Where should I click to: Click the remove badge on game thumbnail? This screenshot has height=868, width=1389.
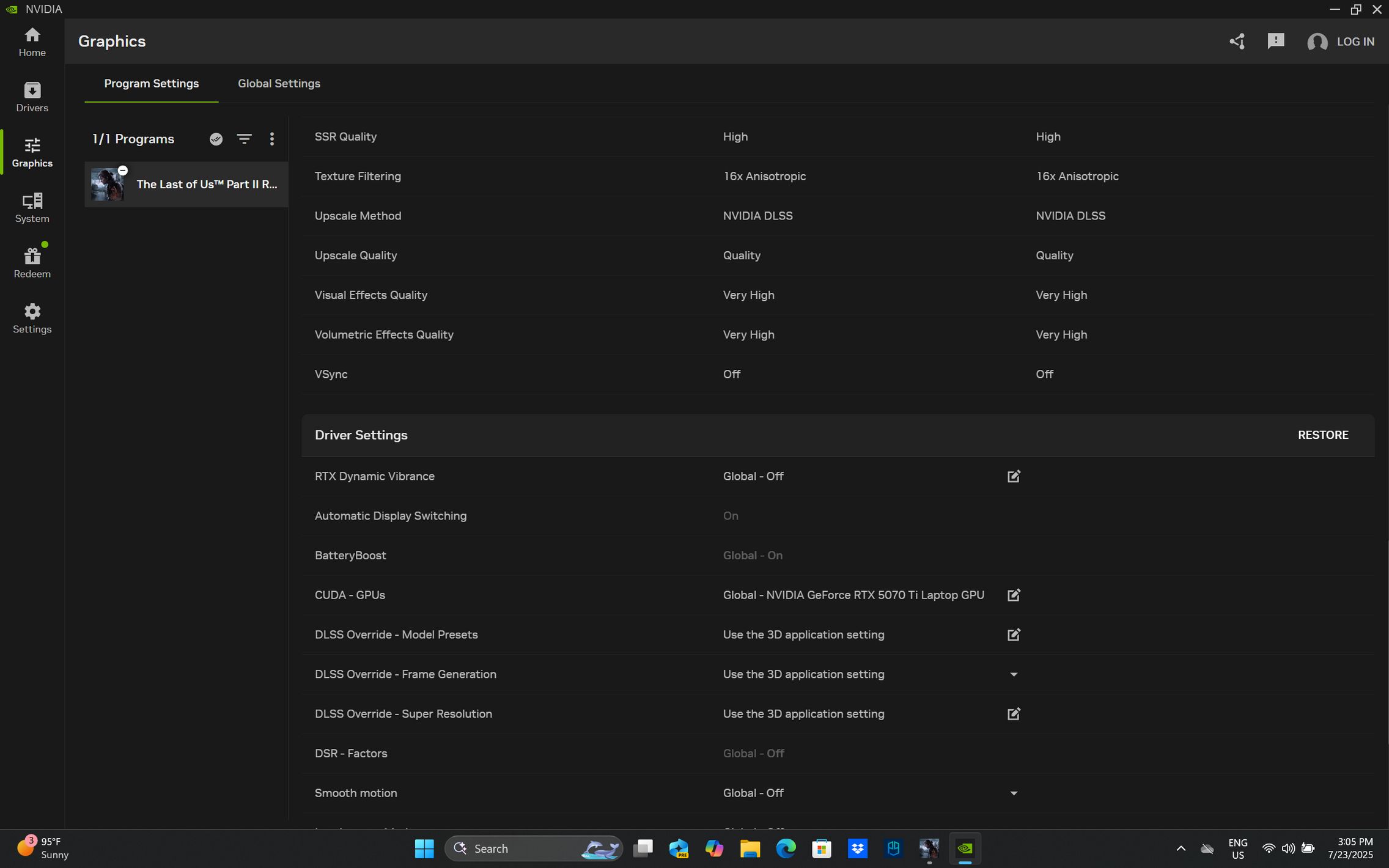pyautogui.click(x=122, y=171)
